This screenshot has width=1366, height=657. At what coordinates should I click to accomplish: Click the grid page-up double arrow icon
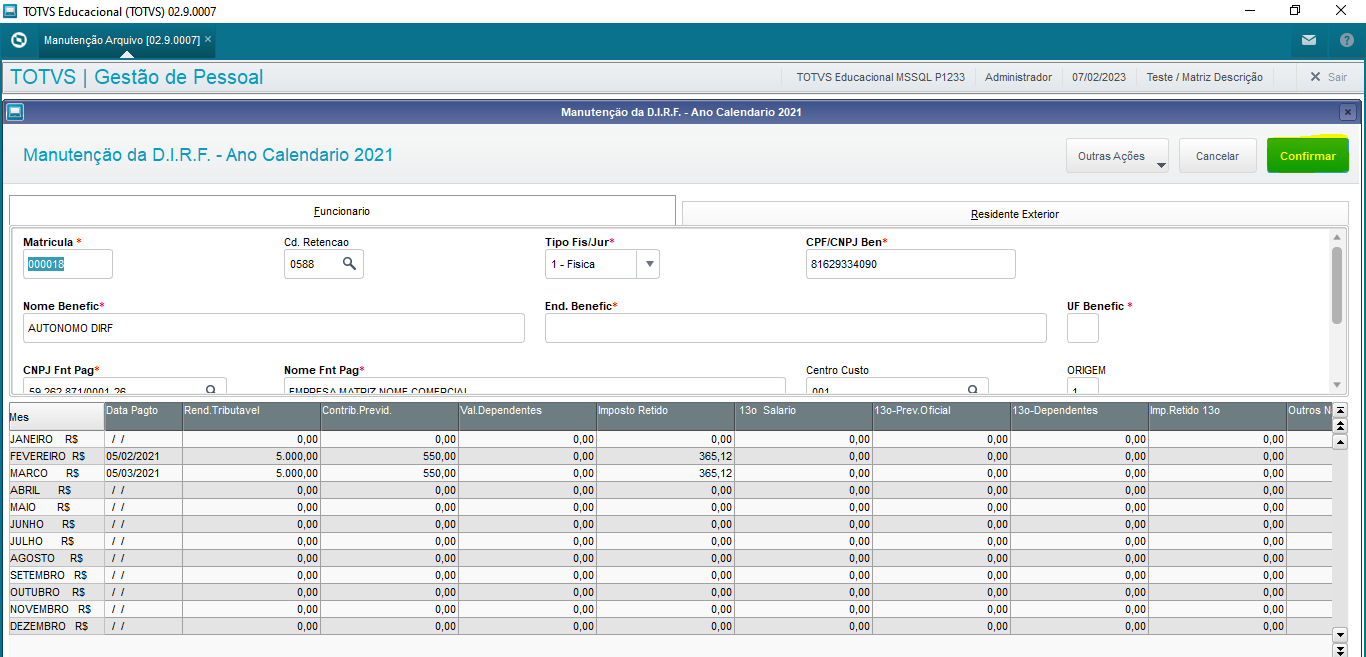[1341, 426]
